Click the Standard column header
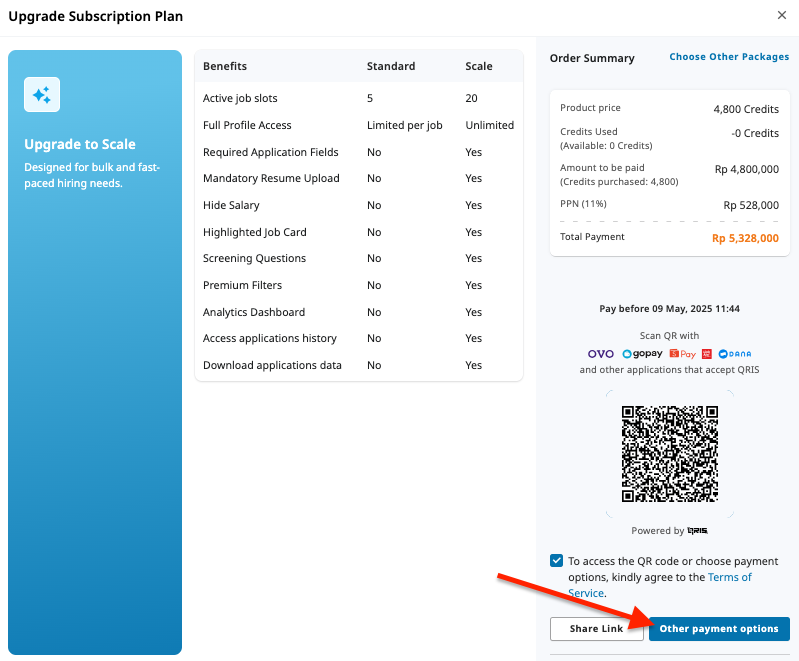 [x=391, y=66]
